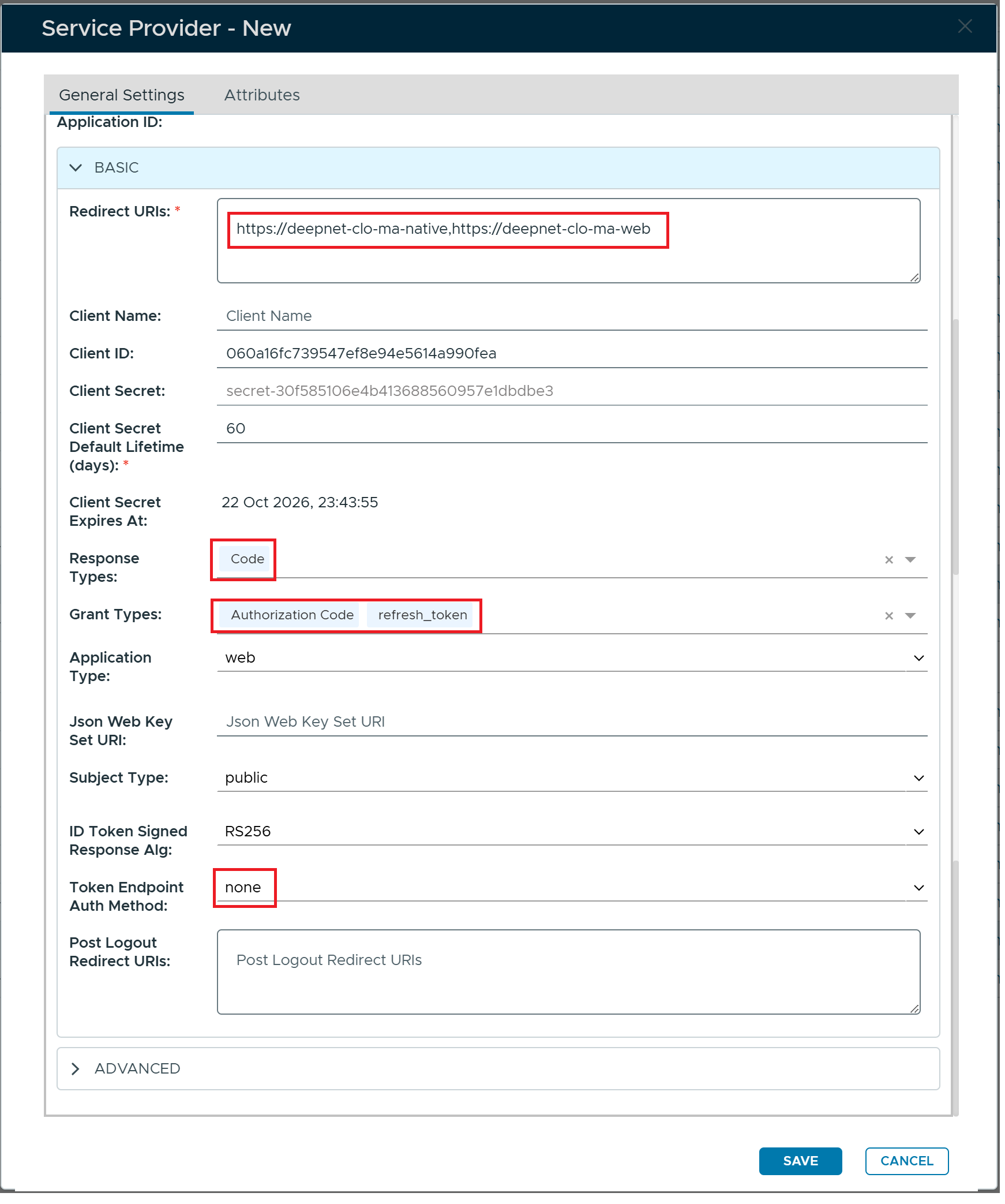Open ID Token Signed Response Alg dropdown
Image resolution: width=1005 pixels, height=1204 pixels.
(572, 832)
